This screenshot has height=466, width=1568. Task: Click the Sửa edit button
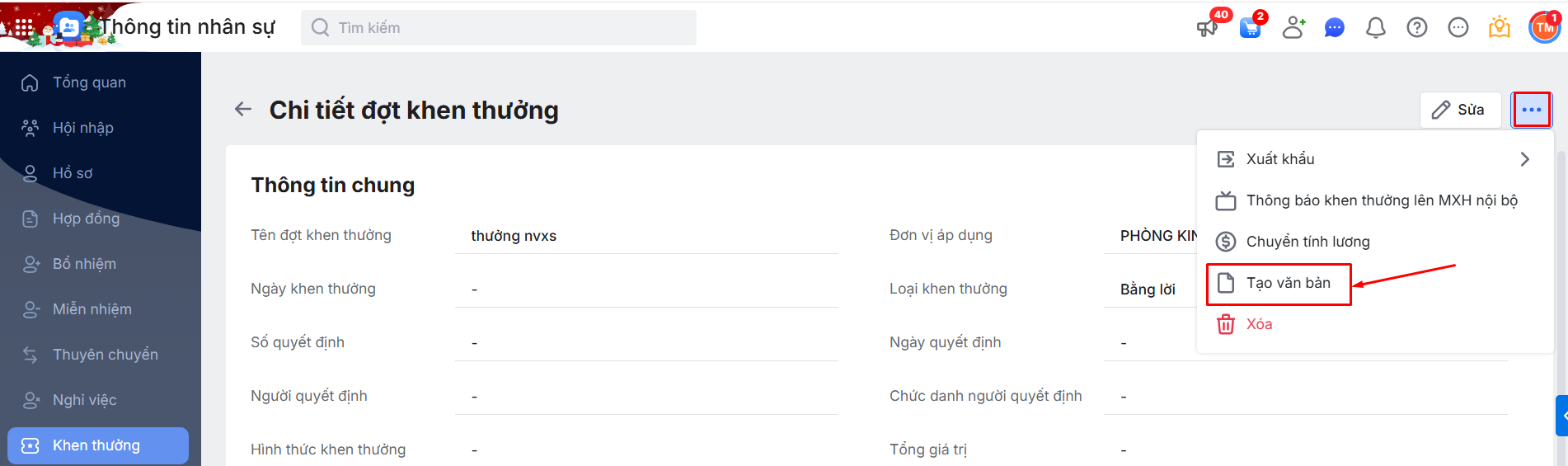click(1460, 110)
